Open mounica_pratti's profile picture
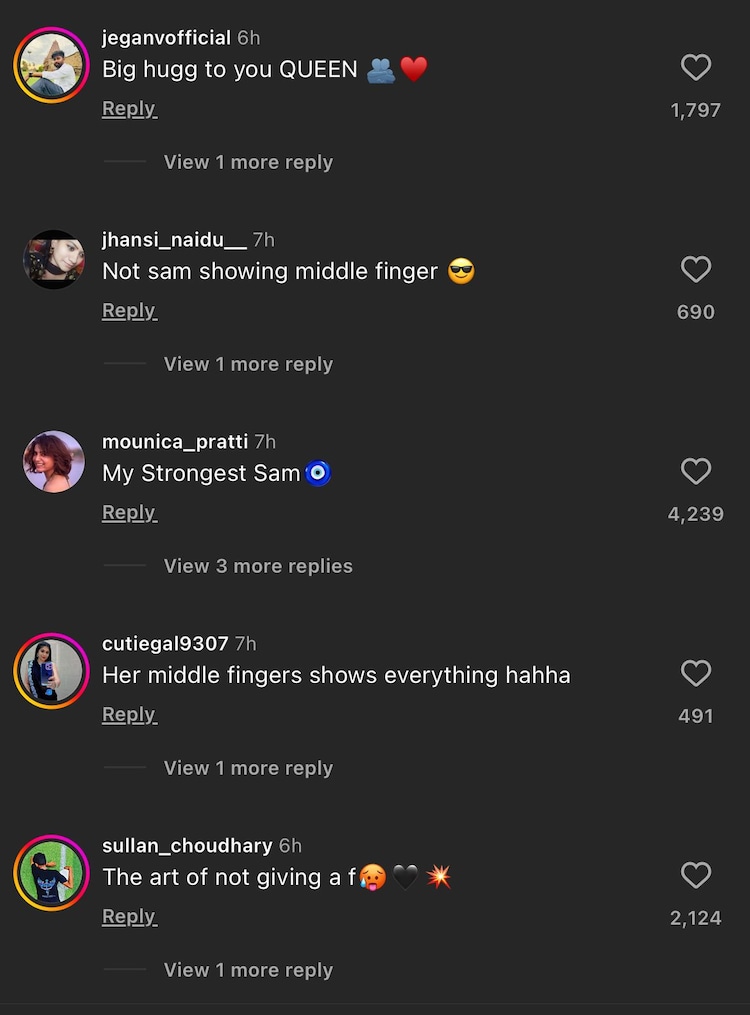This screenshot has height=1015, width=750. point(53,462)
